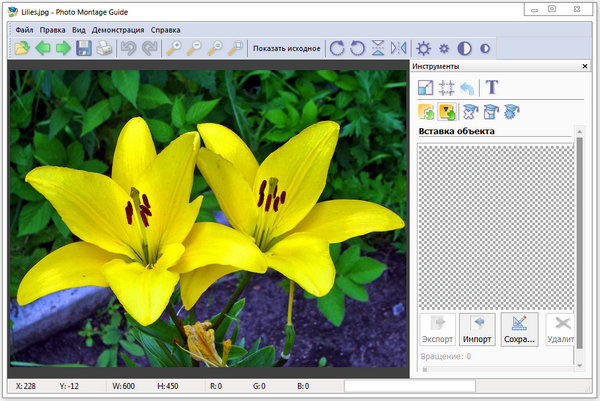Click the contrast half-circle icon

click(x=464, y=48)
